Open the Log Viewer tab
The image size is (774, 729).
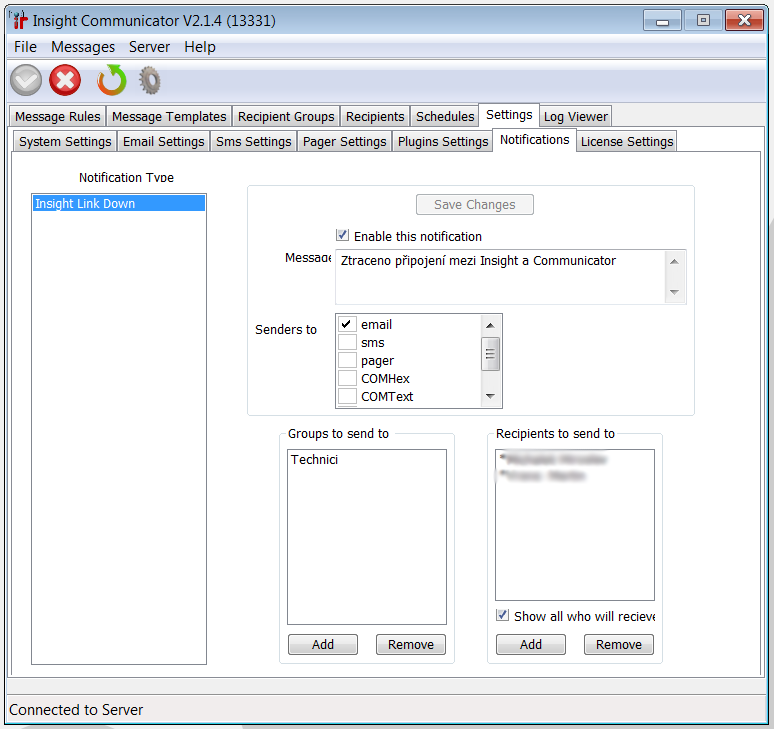575,116
